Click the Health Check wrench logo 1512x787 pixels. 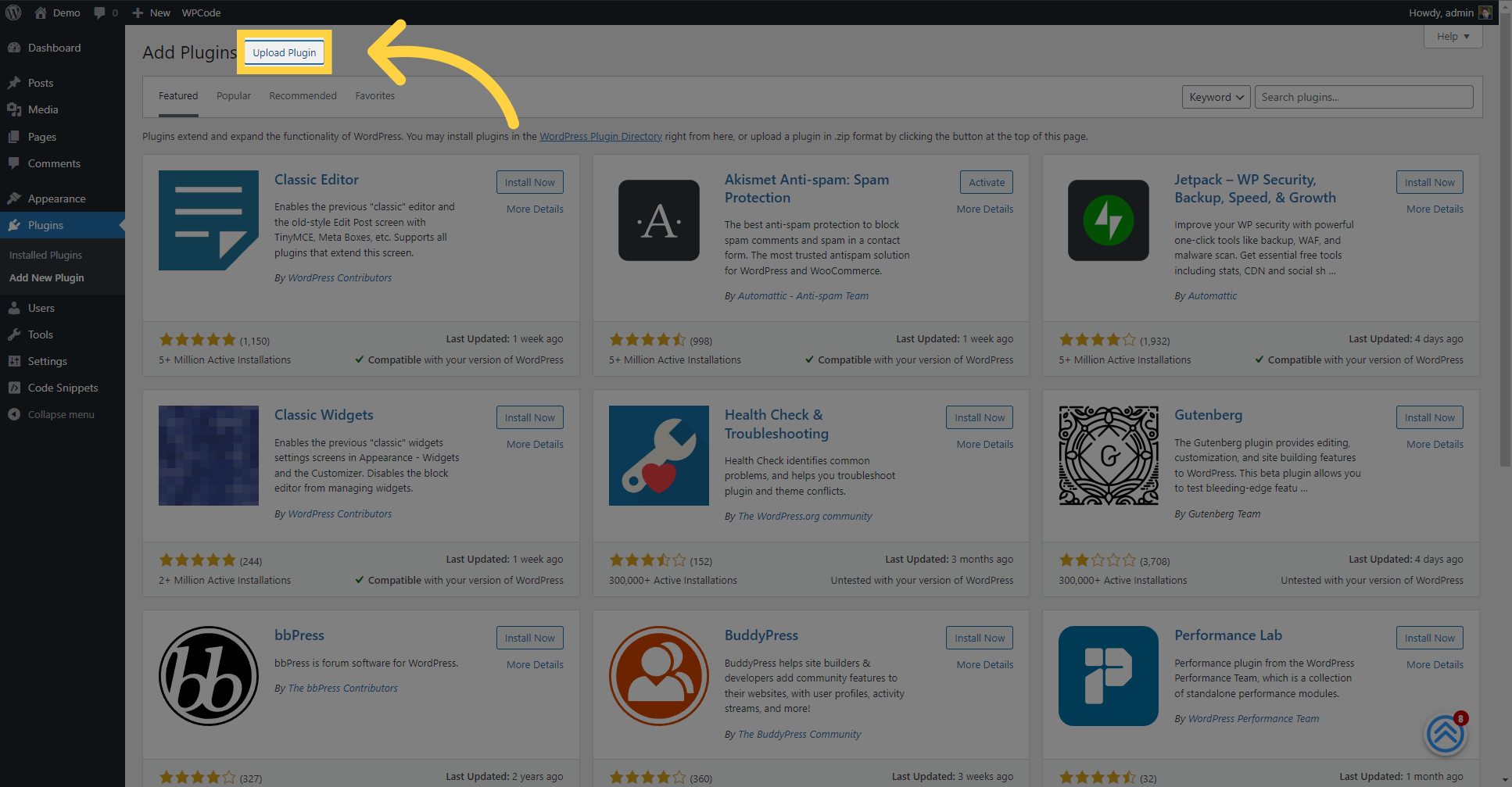659,456
